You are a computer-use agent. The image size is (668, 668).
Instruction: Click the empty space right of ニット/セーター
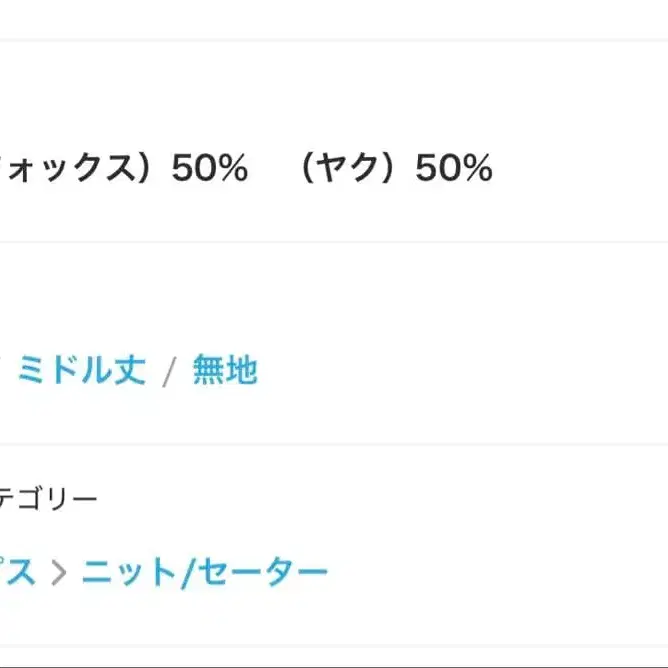click(x=500, y=573)
